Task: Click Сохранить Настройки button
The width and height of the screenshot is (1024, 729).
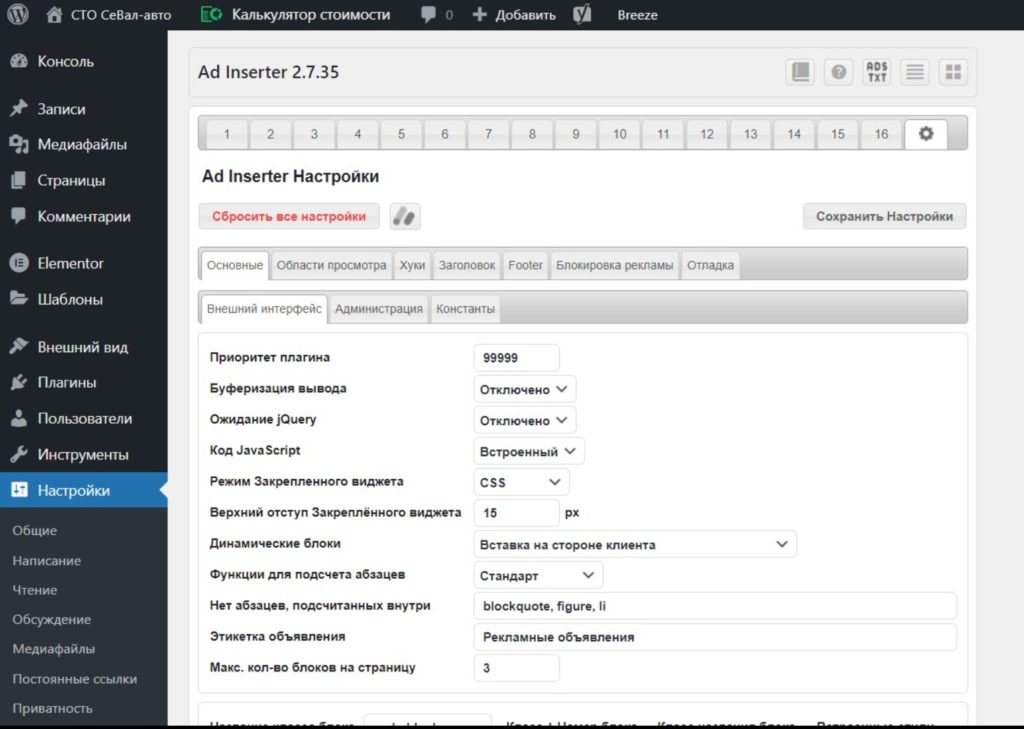Action: coord(884,216)
